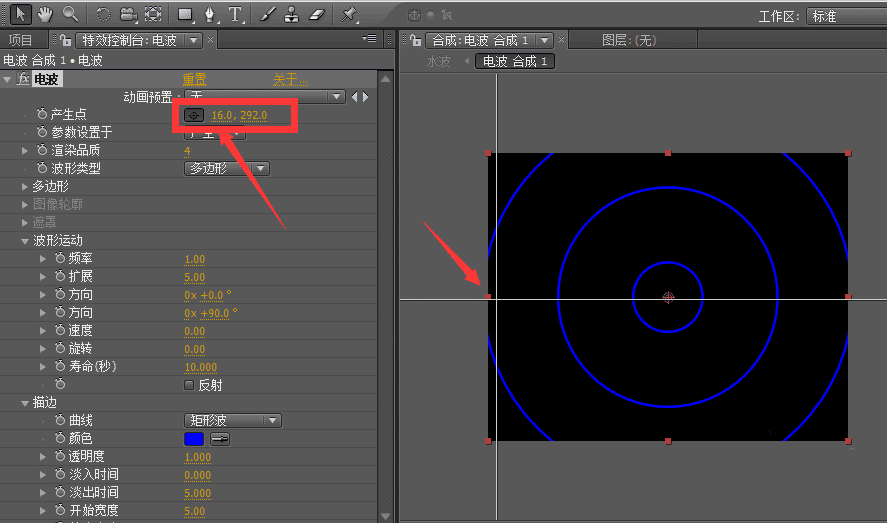The width and height of the screenshot is (887, 523).
Task: Enable the 反射 checkbox
Action: 189,384
